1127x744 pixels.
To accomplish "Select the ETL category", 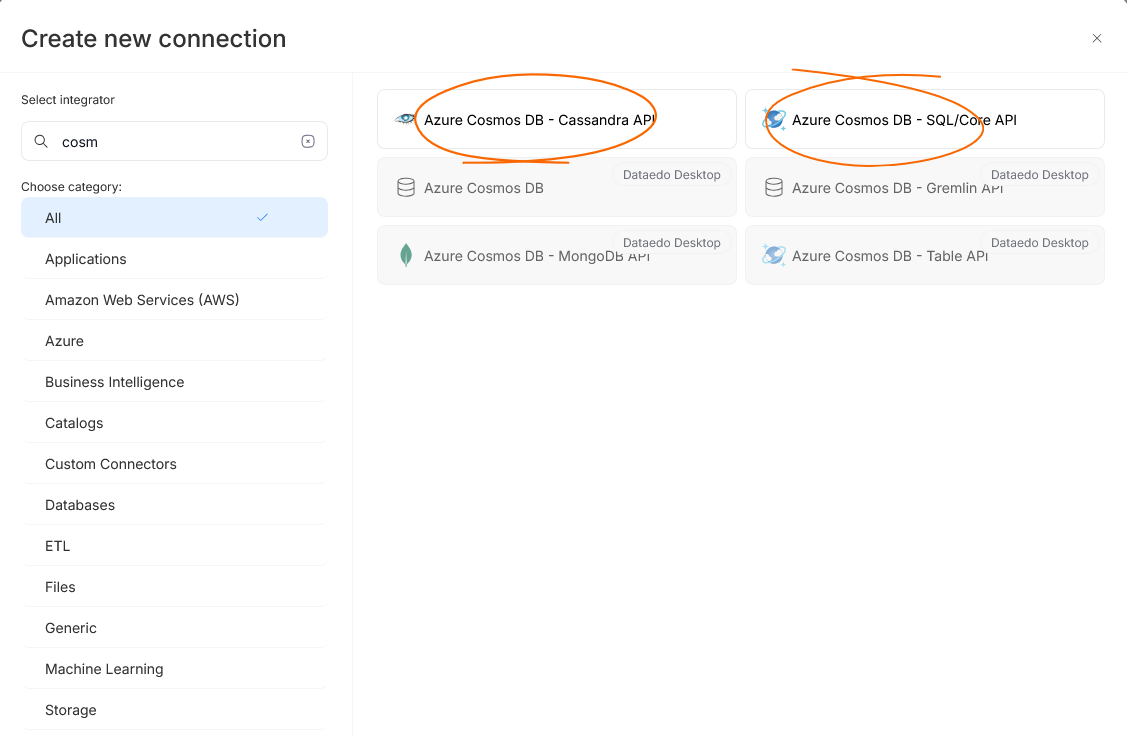I will [x=175, y=546].
